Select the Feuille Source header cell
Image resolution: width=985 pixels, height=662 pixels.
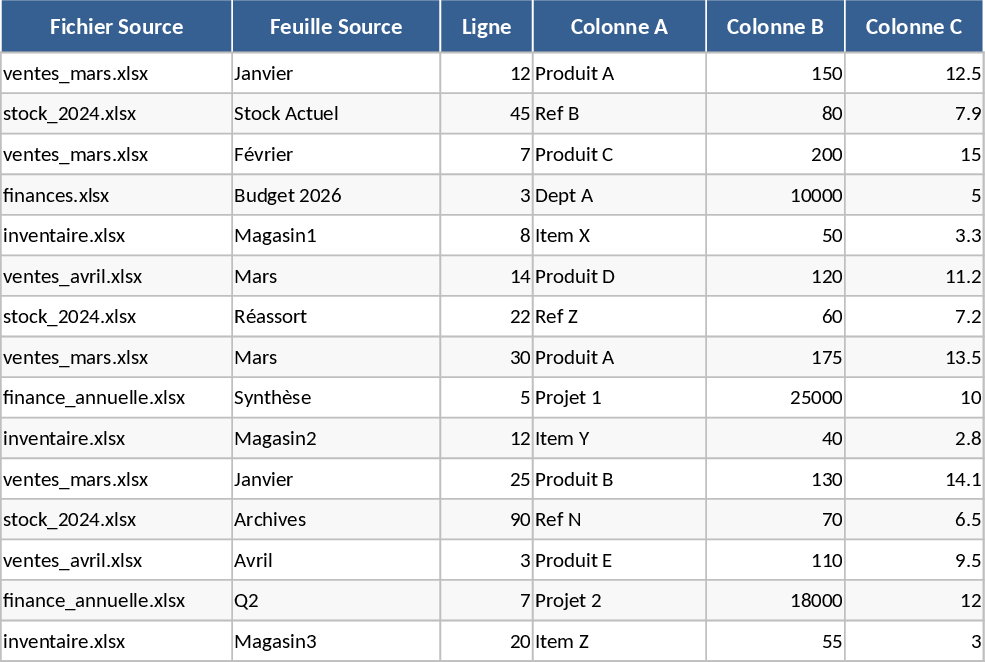pyautogui.click(x=336, y=27)
